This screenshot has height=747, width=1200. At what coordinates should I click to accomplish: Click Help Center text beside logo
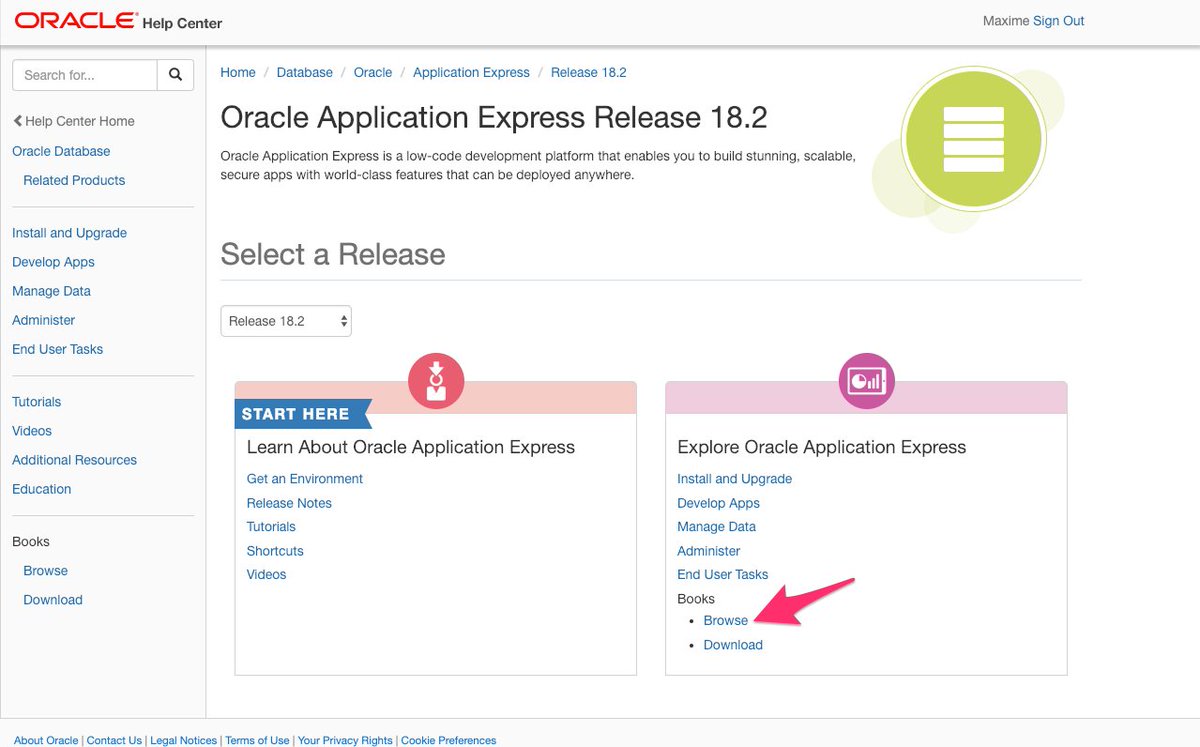pos(184,23)
